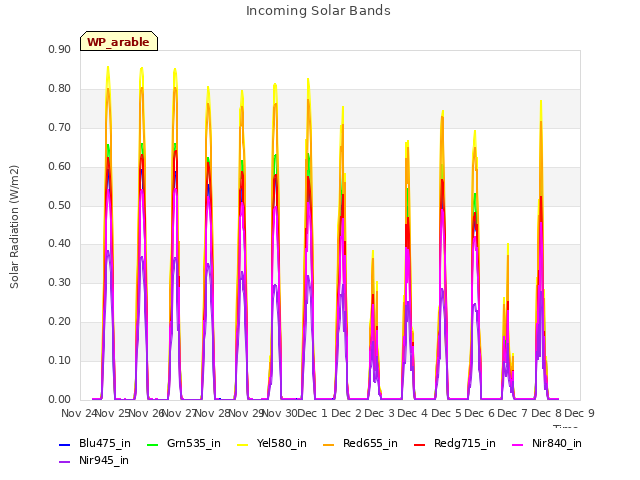Click the Dec 4 x-axis date label

412,413
